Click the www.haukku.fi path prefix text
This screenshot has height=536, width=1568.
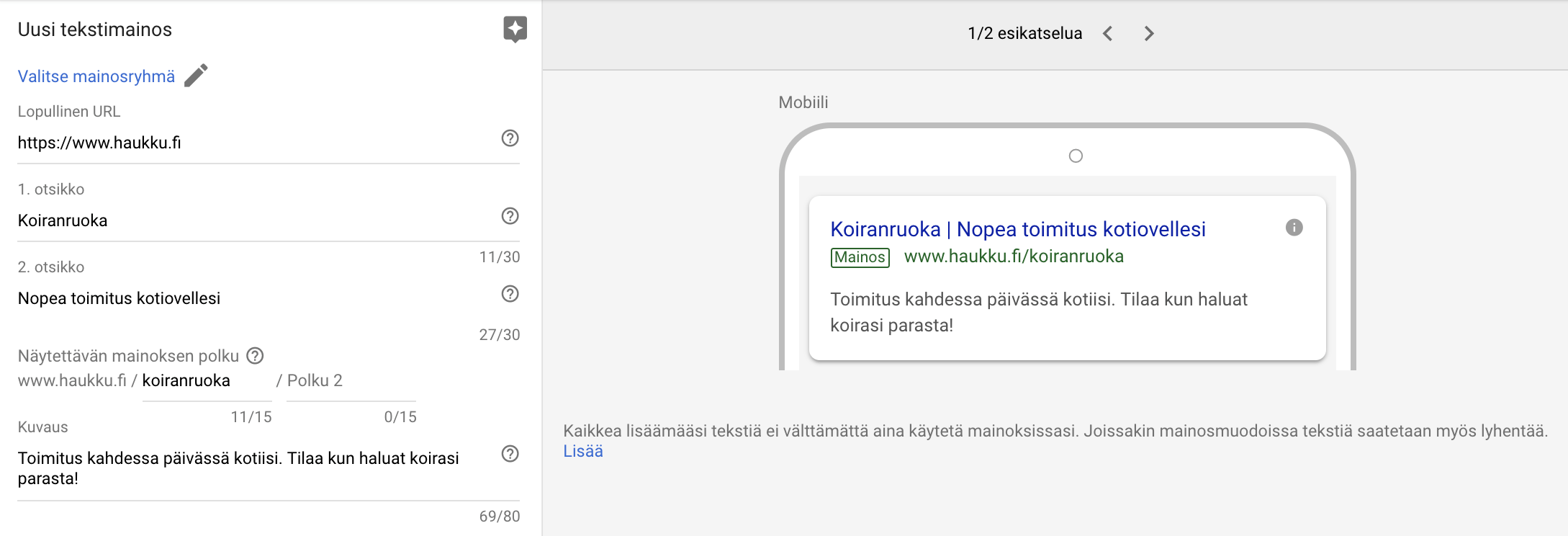click(x=72, y=381)
